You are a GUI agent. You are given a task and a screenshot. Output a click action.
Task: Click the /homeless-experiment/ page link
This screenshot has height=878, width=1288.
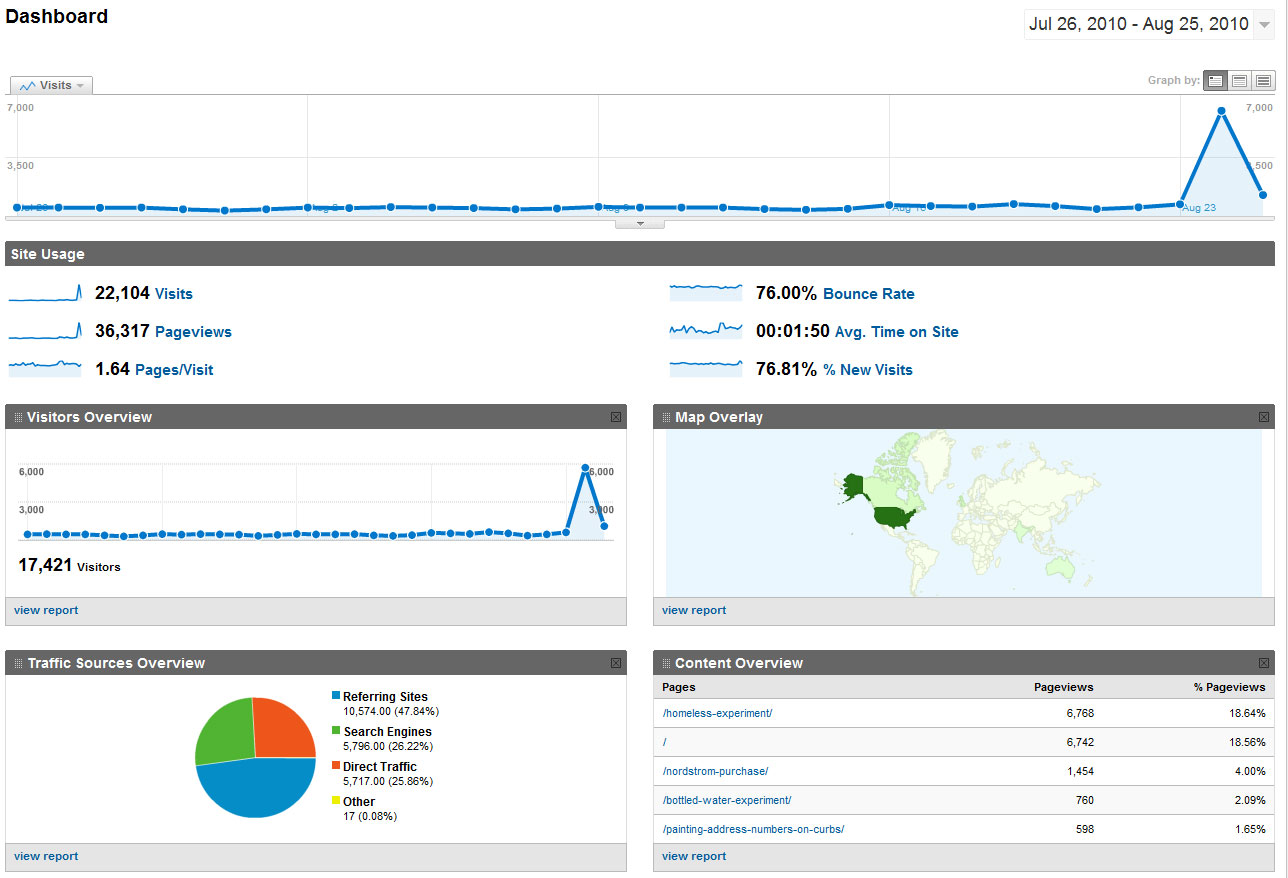tap(717, 714)
